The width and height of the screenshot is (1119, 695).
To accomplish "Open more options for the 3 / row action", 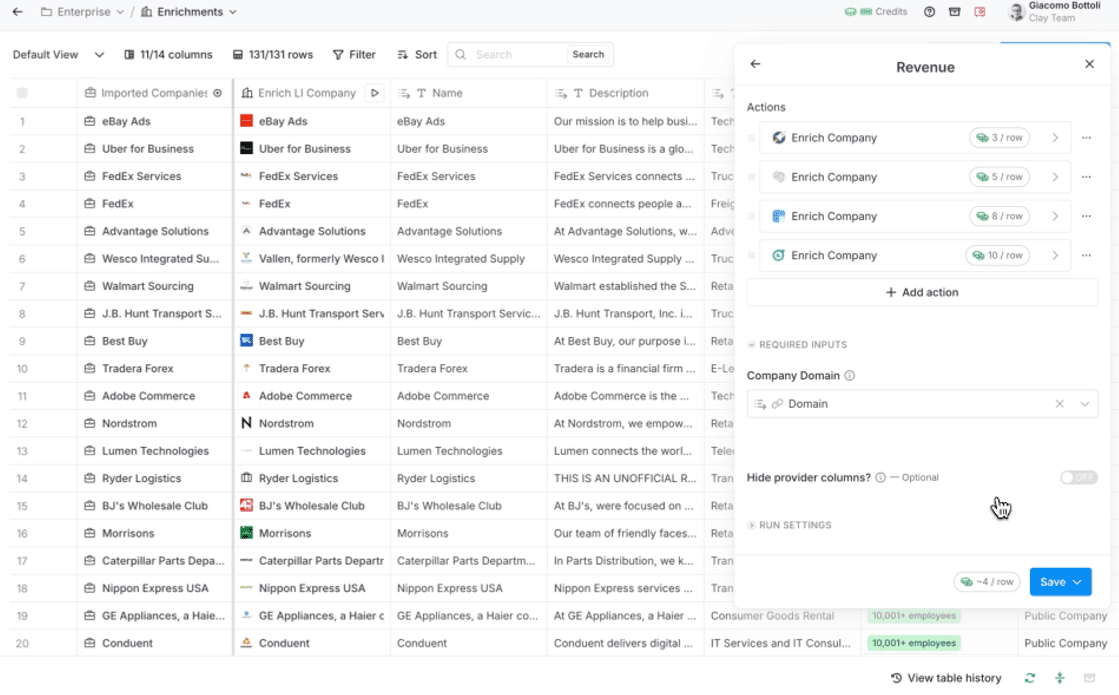I will 1086,138.
